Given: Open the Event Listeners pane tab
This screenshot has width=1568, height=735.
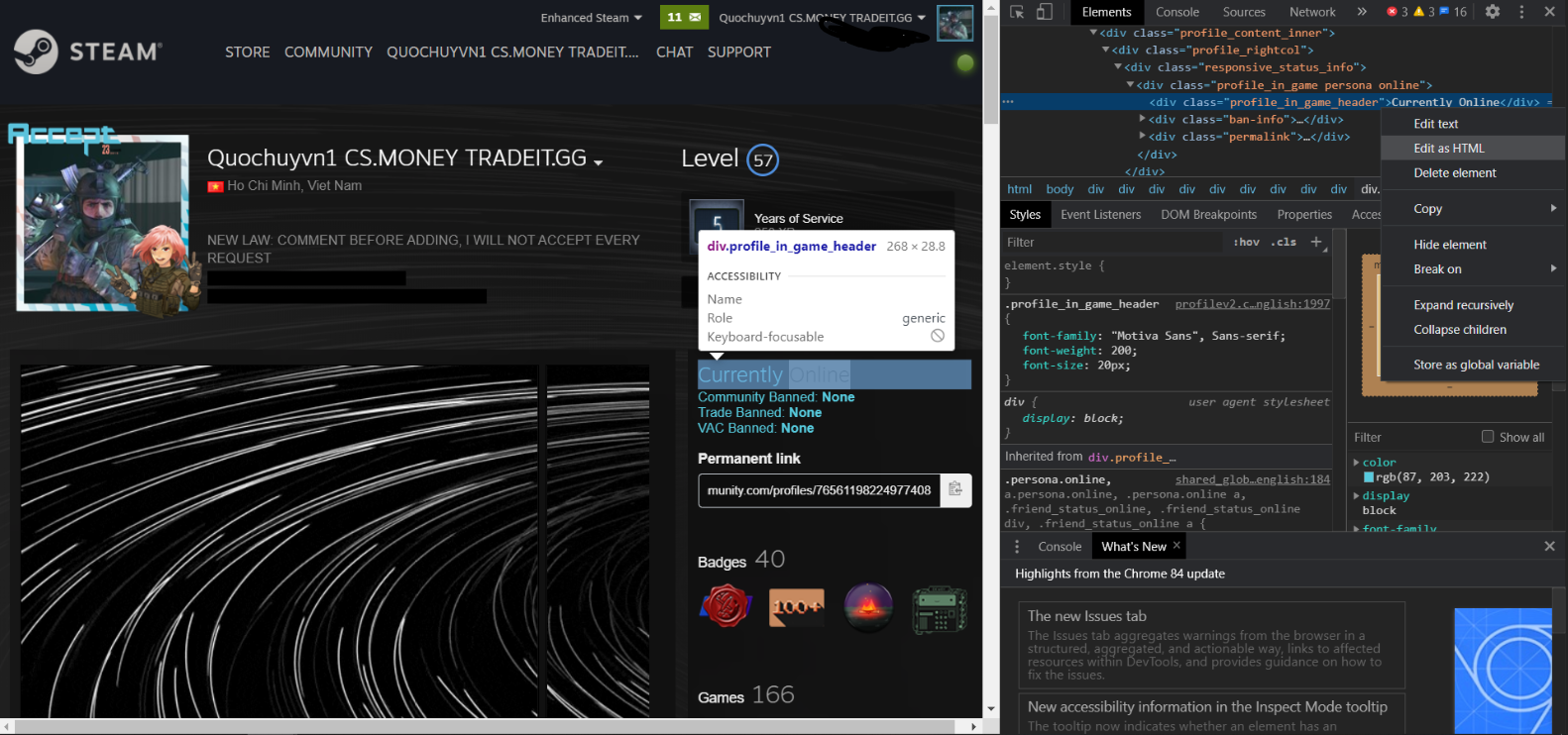Looking at the screenshot, I should [x=1100, y=215].
